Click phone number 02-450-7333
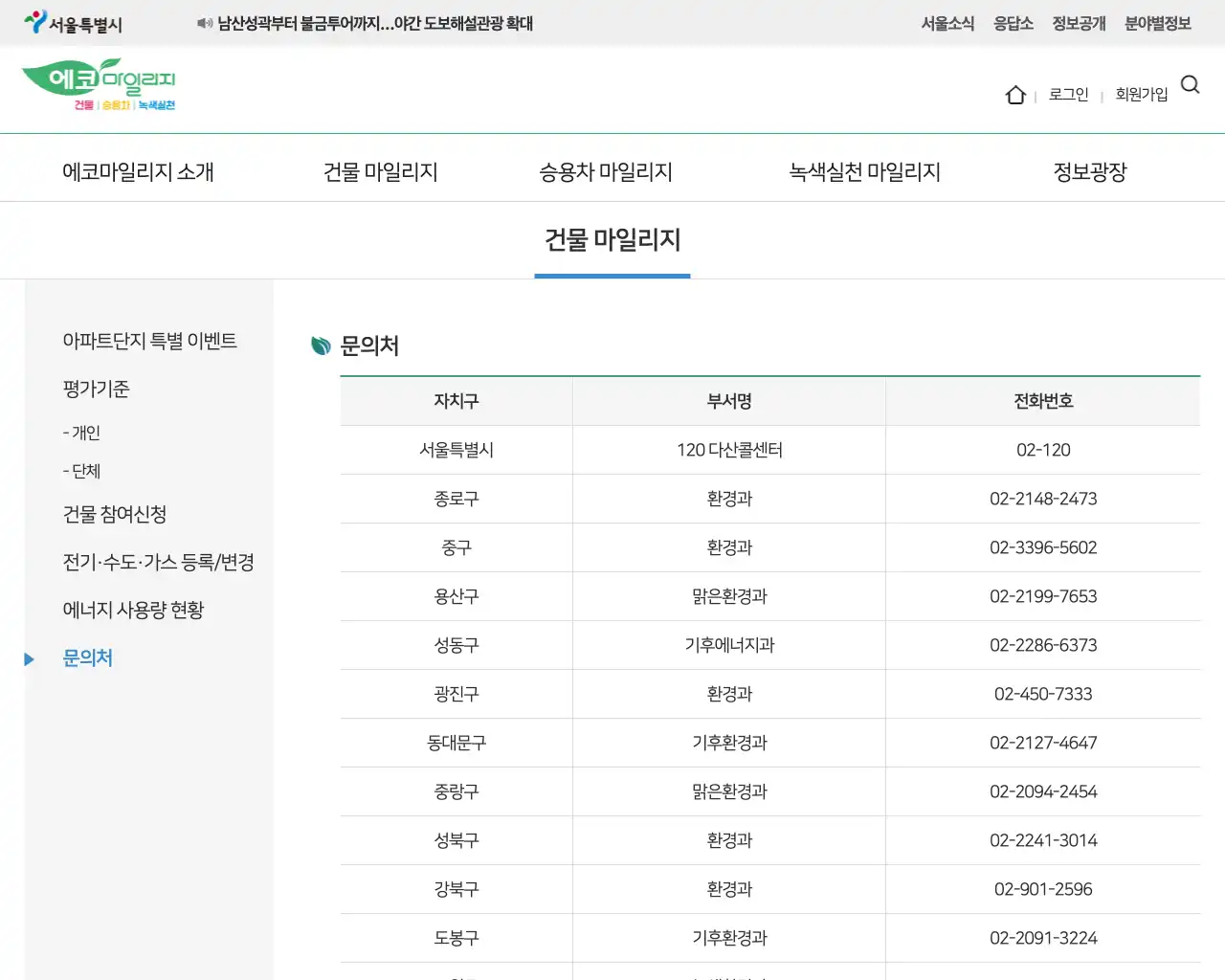Image resolution: width=1225 pixels, height=980 pixels. pyautogui.click(x=1043, y=694)
